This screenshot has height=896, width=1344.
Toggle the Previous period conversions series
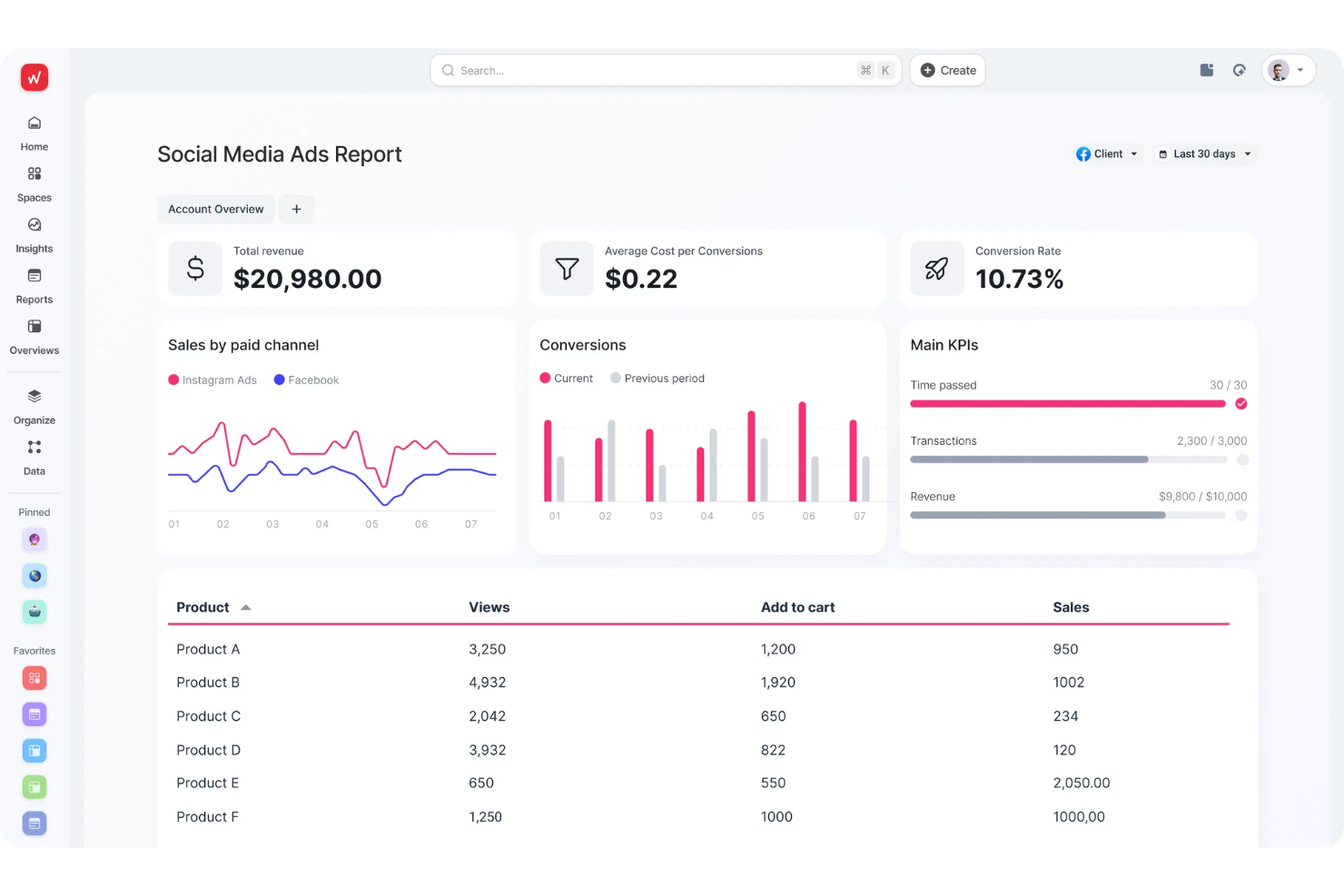coord(657,378)
